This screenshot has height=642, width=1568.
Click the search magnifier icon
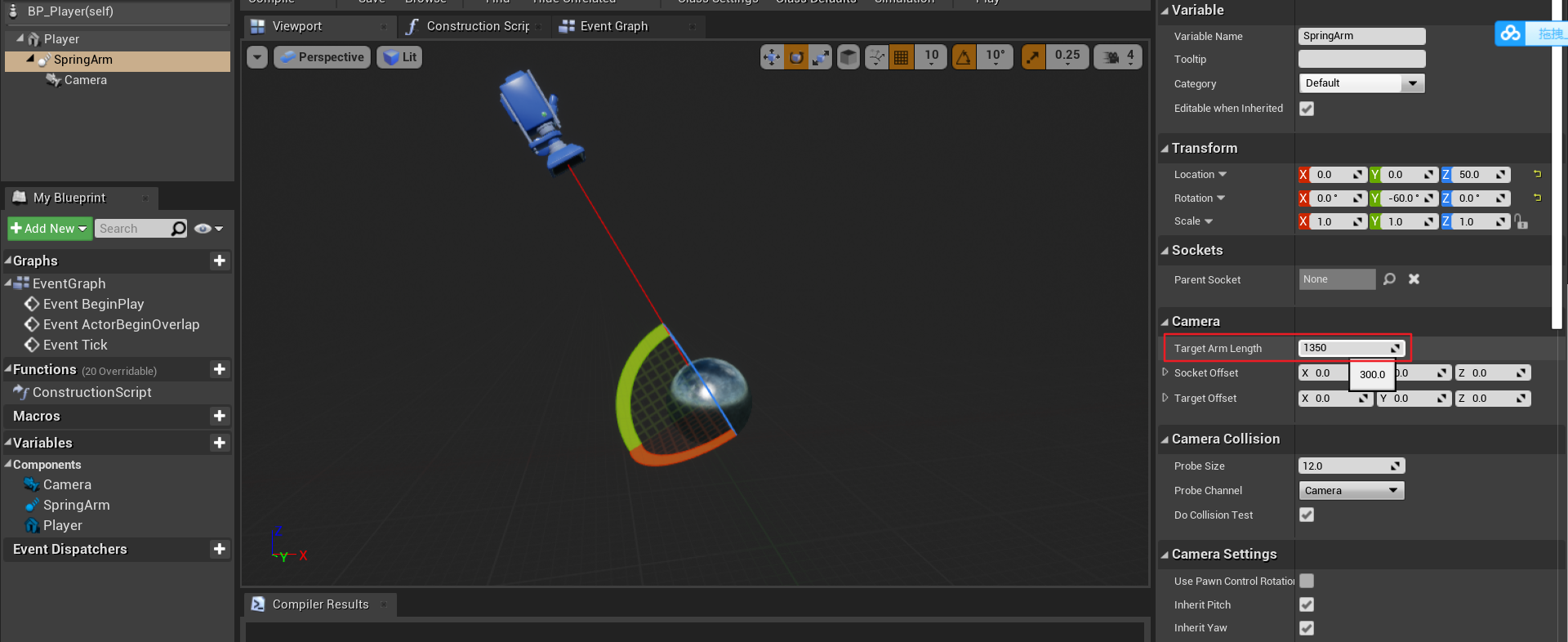coord(179,229)
